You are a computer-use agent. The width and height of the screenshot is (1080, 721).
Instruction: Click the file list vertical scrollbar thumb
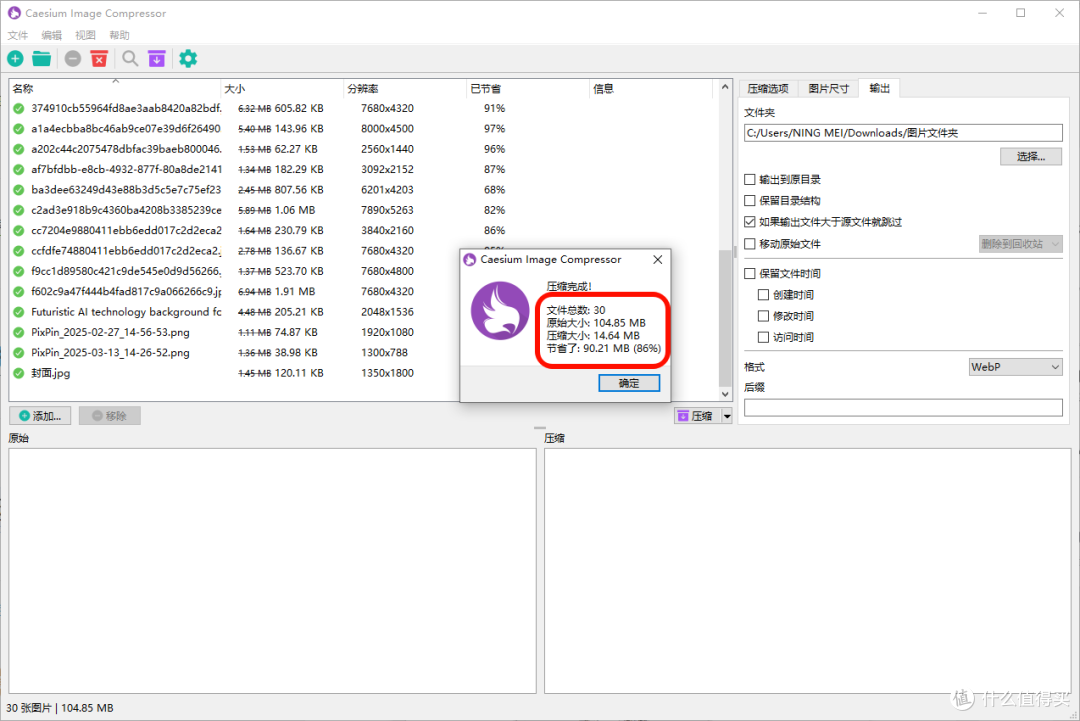click(x=725, y=317)
